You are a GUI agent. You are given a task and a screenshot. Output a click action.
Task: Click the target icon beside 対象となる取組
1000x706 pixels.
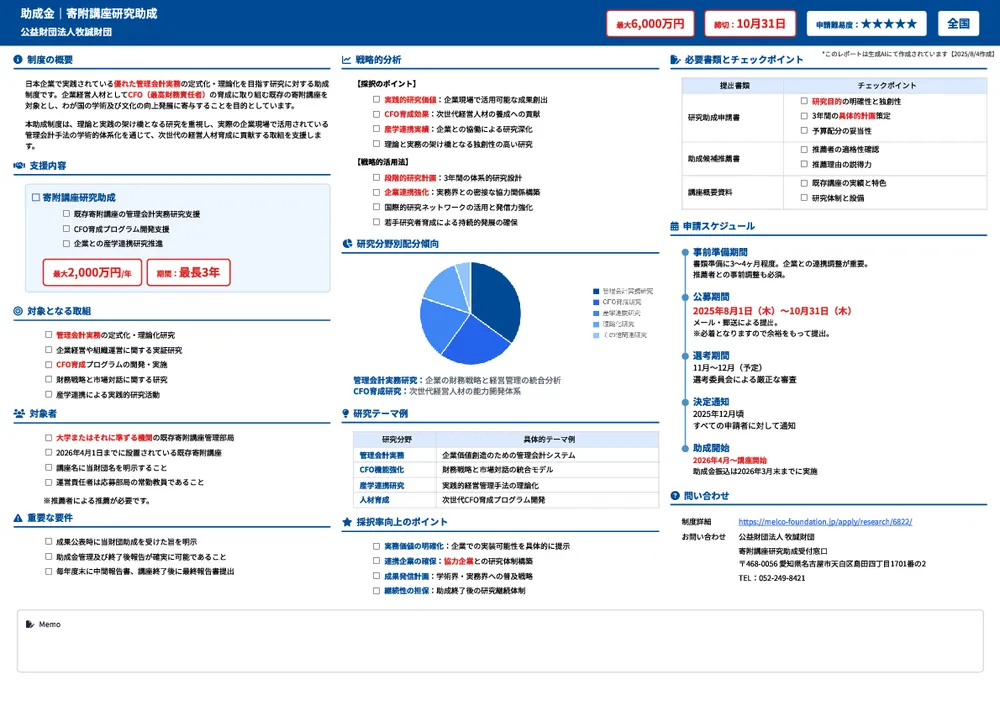click(x=18, y=311)
